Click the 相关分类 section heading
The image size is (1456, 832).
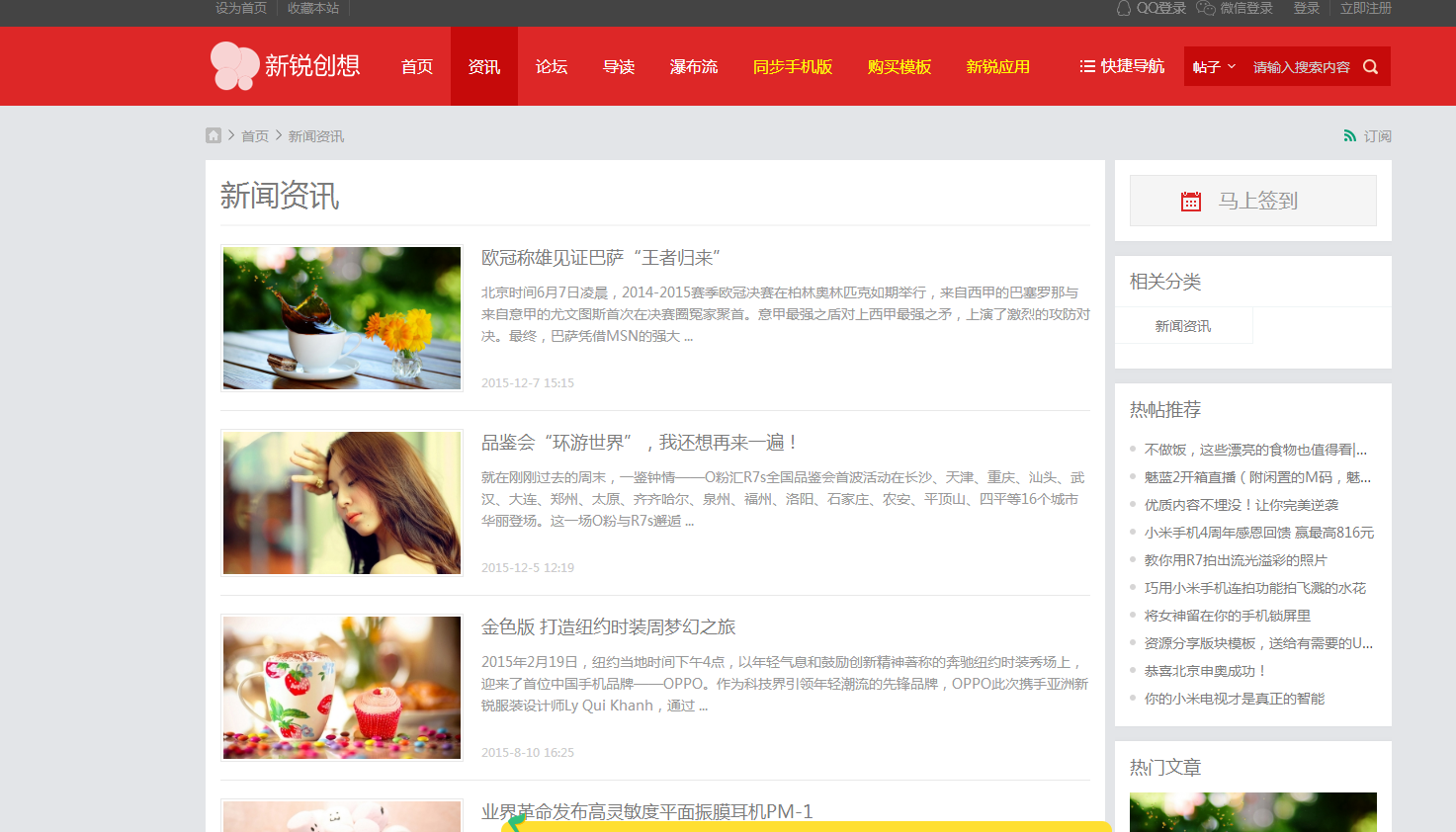point(1165,282)
